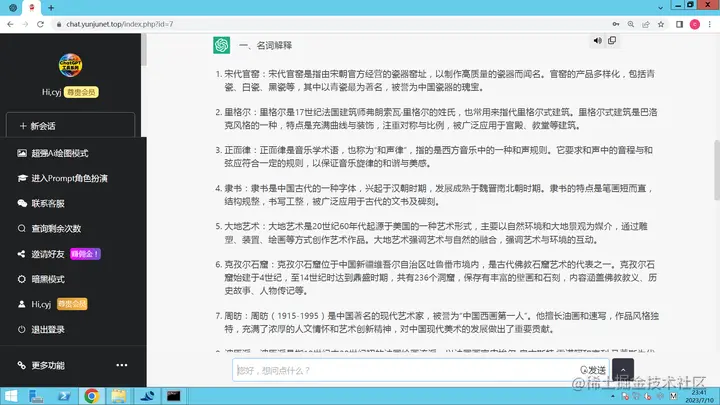Switch to the first browser tab
Screen dimensions: 720x405
click(x=13, y=8)
